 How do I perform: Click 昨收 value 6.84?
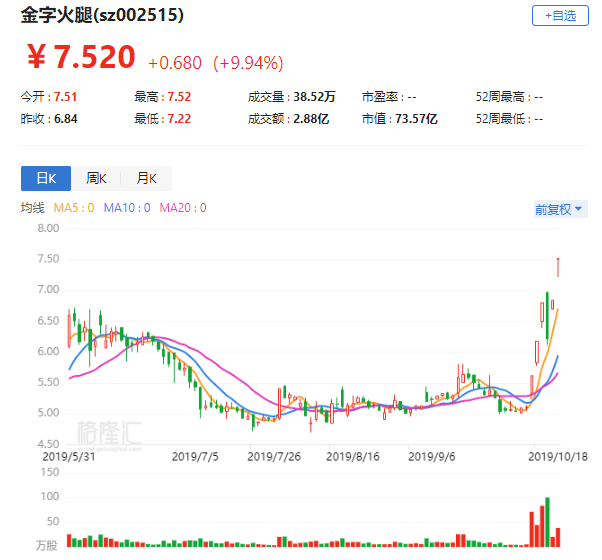point(66,119)
